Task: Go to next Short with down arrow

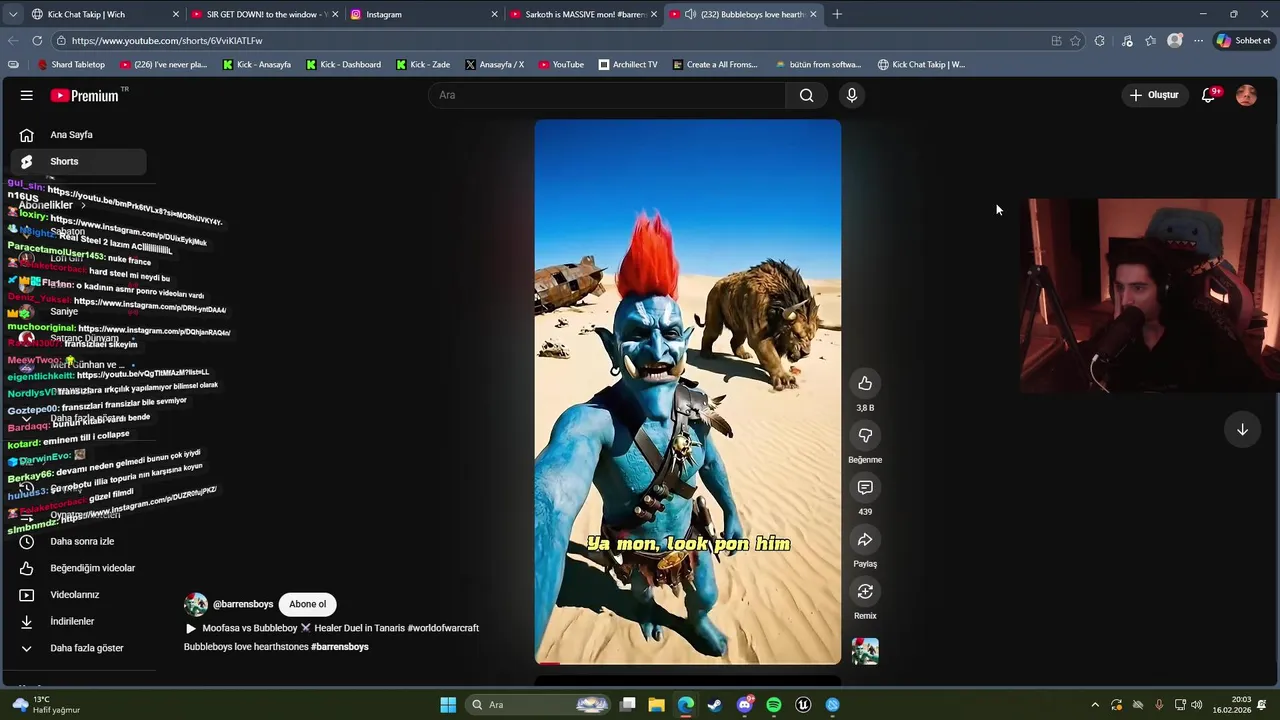Action: (1242, 429)
